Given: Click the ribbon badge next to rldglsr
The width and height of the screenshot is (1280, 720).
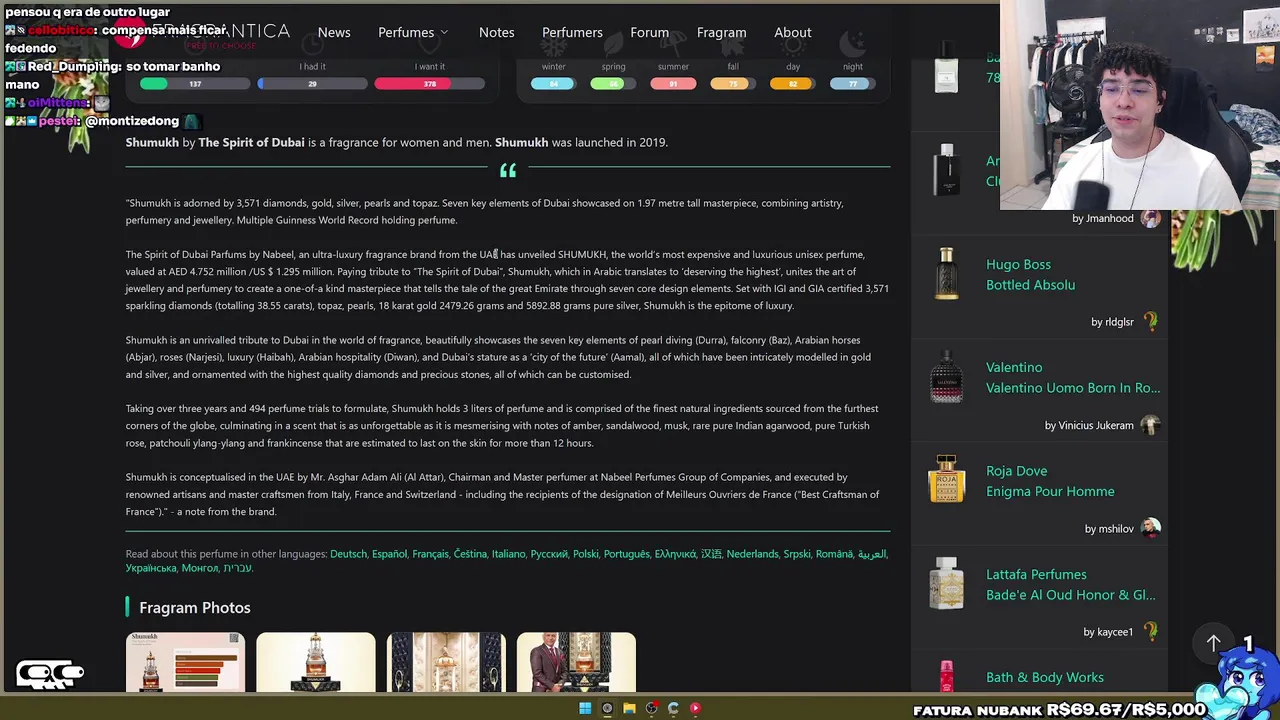Looking at the screenshot, I should (x=1151, y=321).
